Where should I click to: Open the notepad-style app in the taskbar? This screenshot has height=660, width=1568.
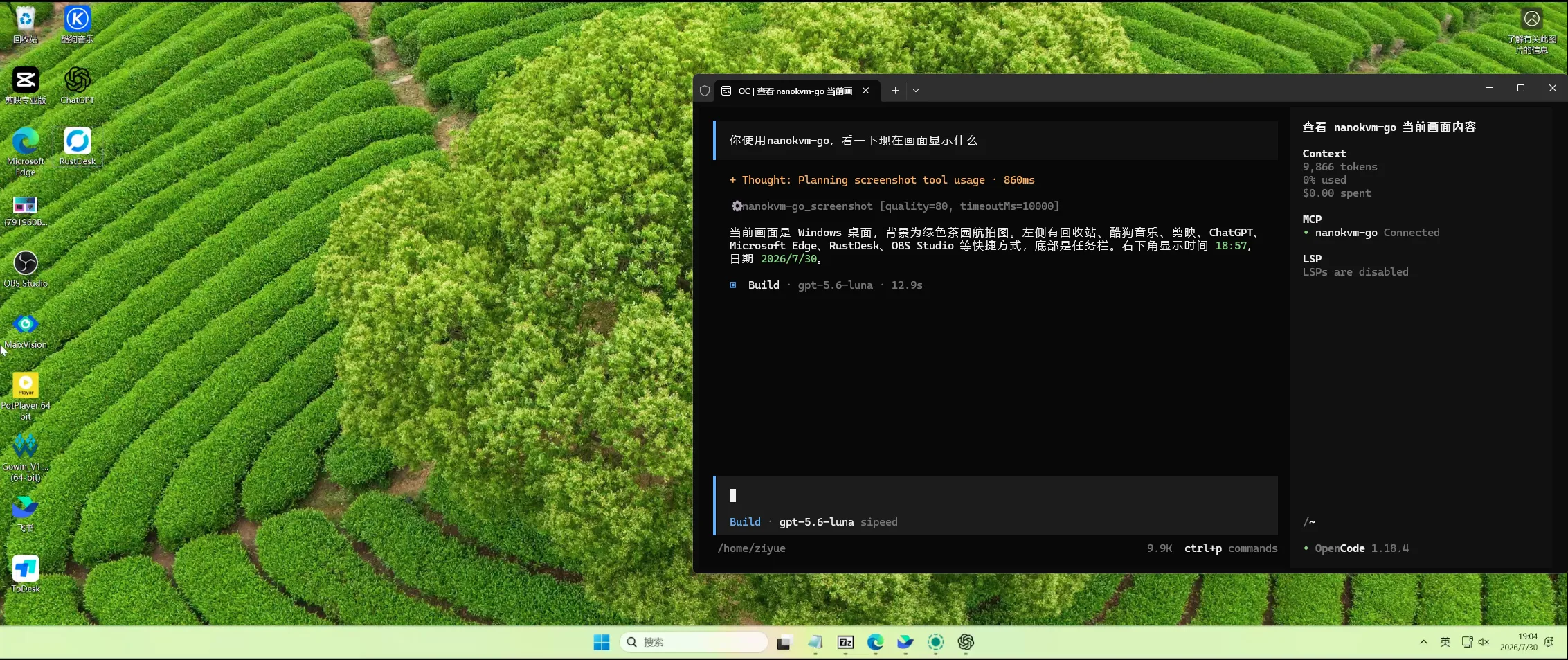tap(815, 643)
